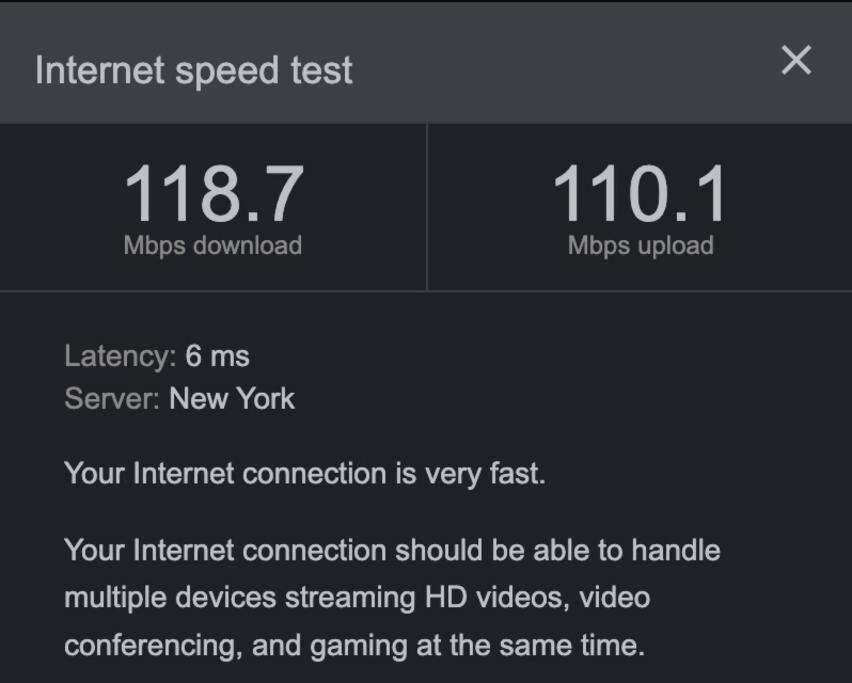852x683 pixels.
Task: Click the word "conferencing" in the description
Action: (x=152, y=645)
